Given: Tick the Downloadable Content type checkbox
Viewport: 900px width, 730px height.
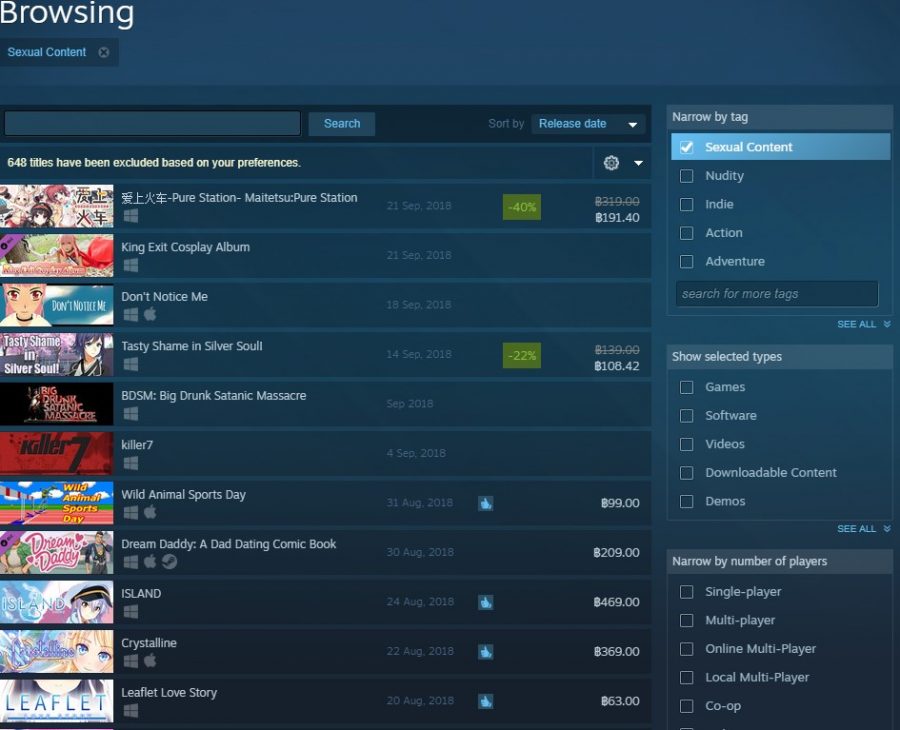Looking at the screenshot, I should pyautogui.click(x=686, y=473).
